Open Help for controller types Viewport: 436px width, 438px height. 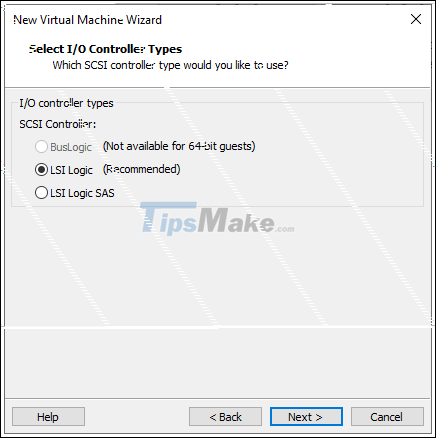pyautogui.click(x=48, y=417)
